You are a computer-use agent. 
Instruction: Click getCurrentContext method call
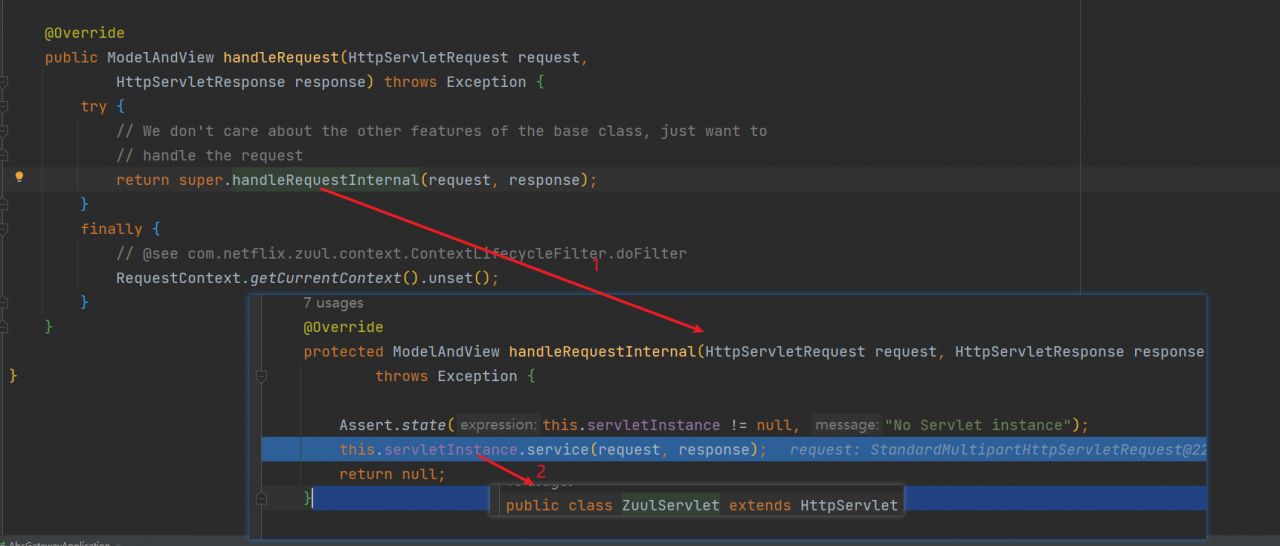(323, 278)
